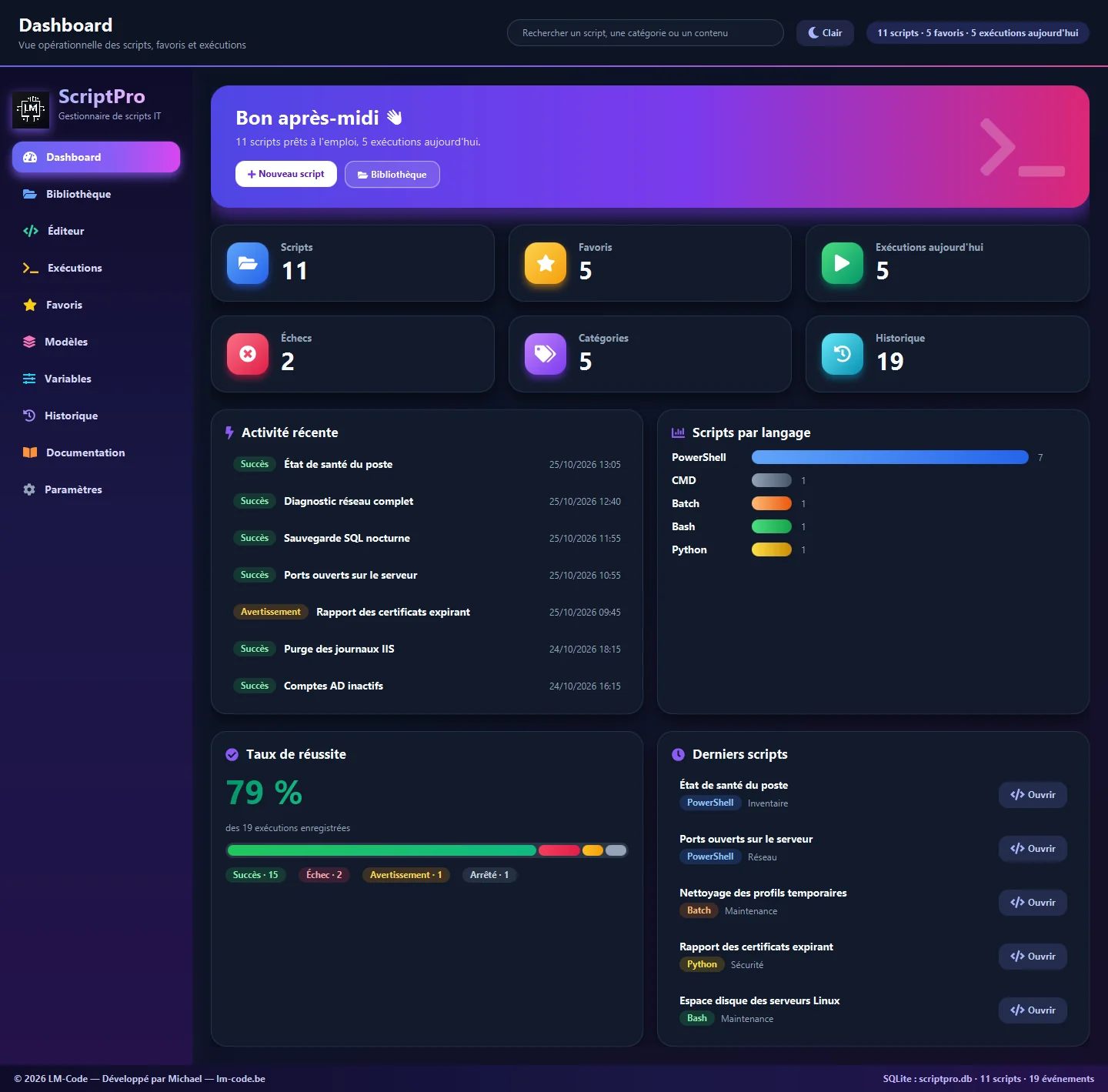Screen dimensions: 1108x1092
Task: Click the chart icon beside Scripts par langage
Action: [679, 432]
